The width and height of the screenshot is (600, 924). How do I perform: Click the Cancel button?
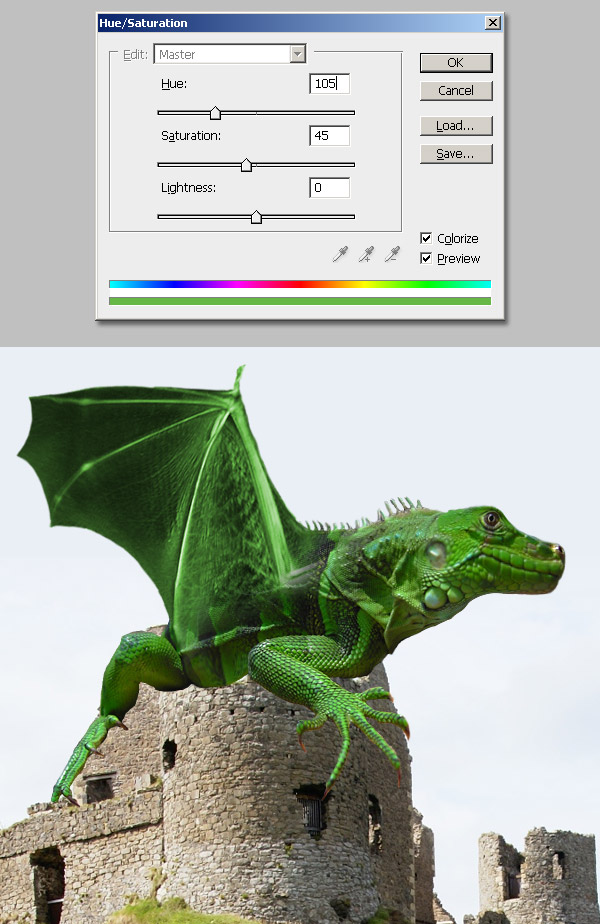point(456,91)
